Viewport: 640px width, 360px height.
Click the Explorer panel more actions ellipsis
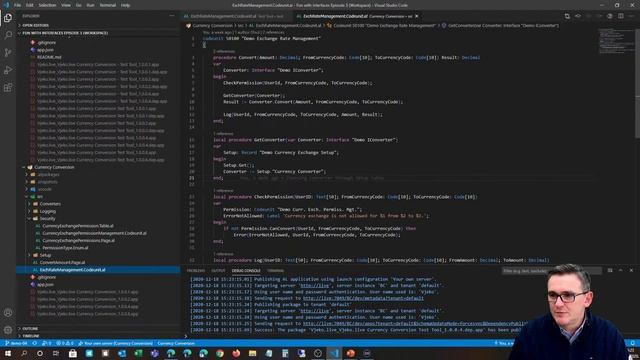pos(171,16)
